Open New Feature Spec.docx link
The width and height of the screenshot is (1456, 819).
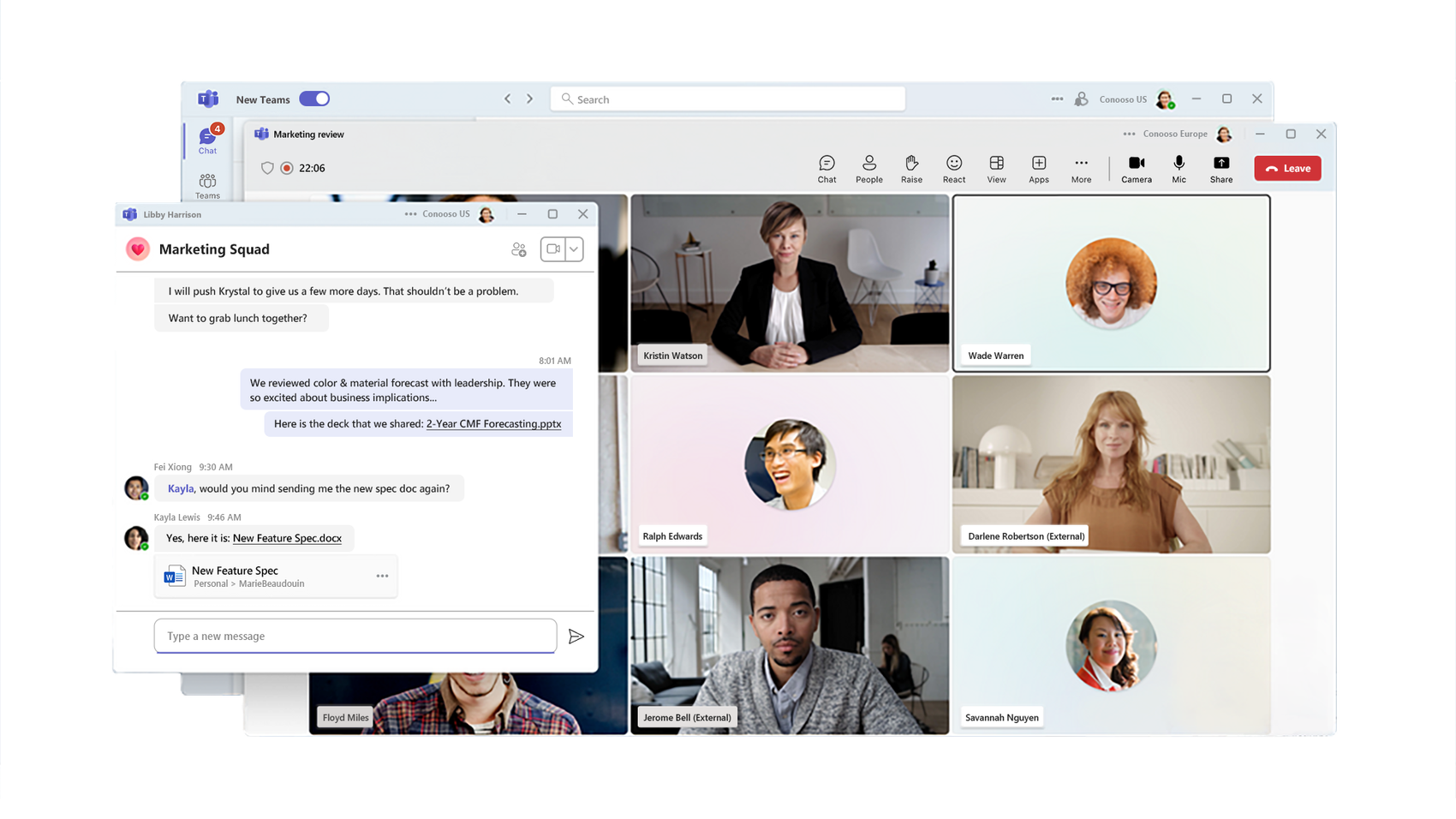click(287, 538)
